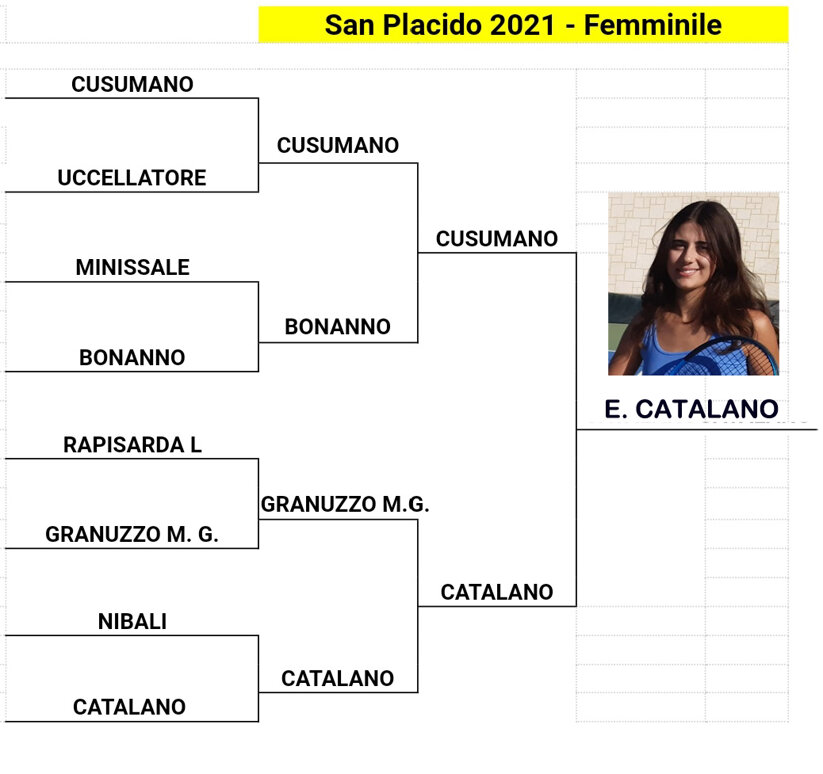Select the RAPISARDA L entry
This screenshot has height=774, width=823.
point(132,445)
